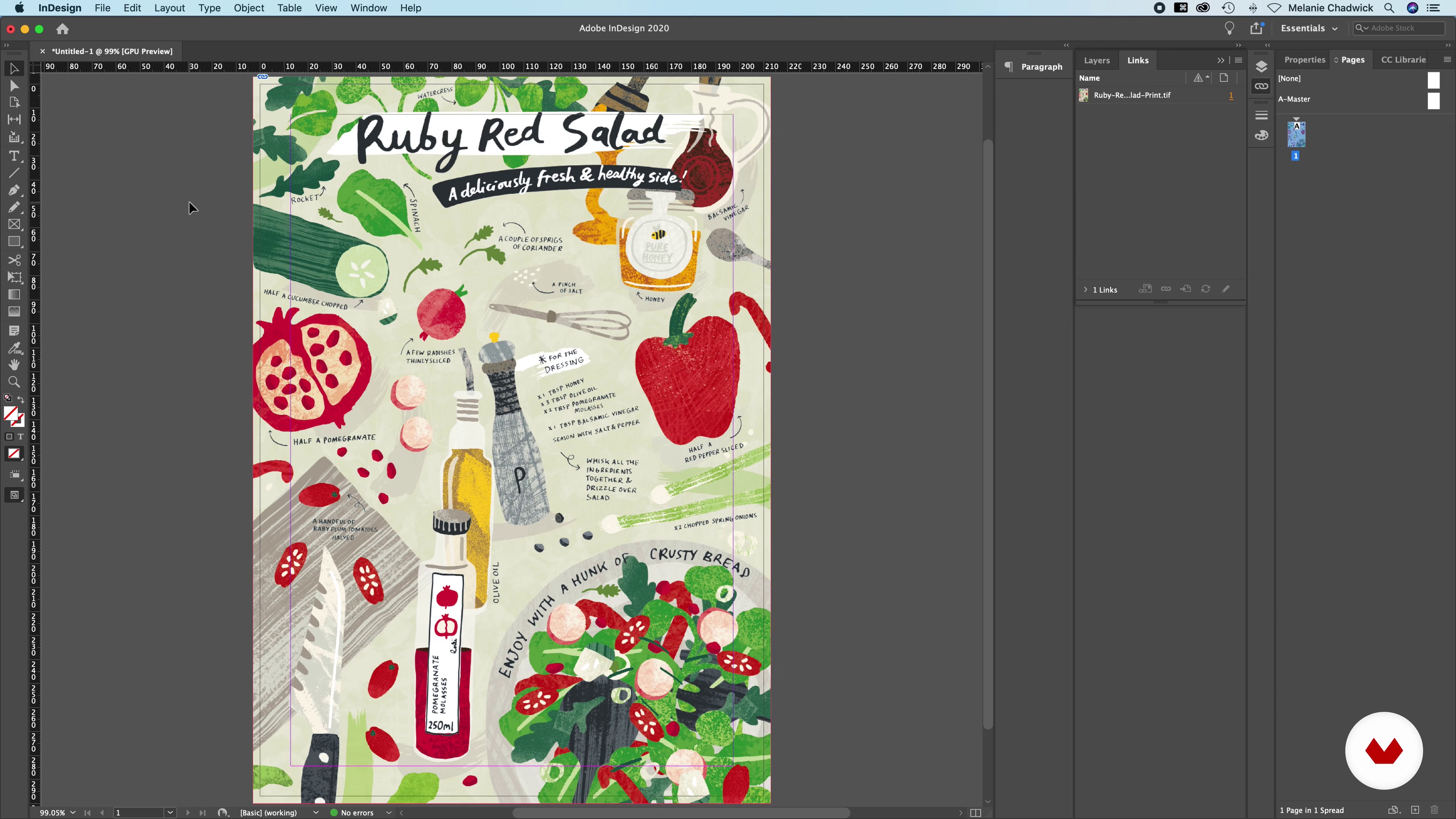
Task: Select the Scissors tool
Action: 14,260
